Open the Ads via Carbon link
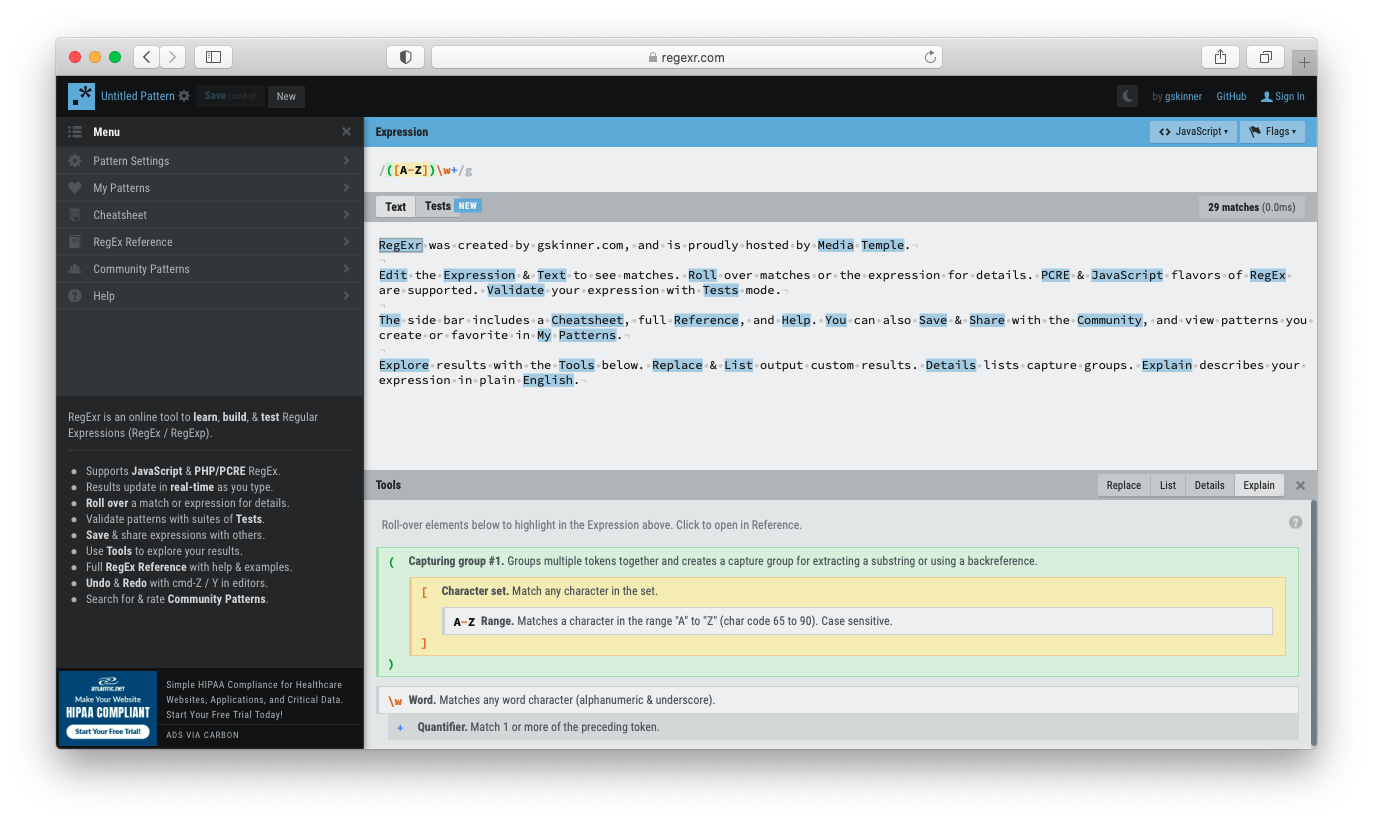 coord(202,735)
